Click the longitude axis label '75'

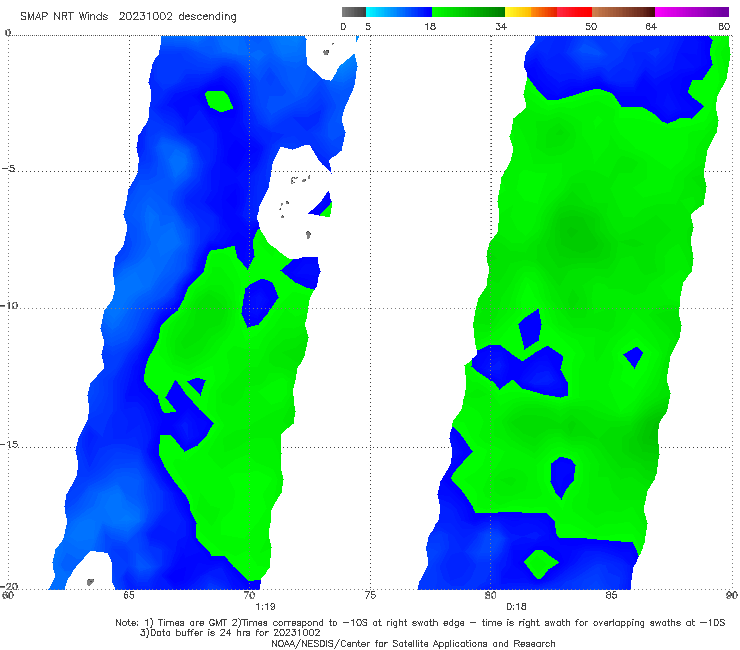tap(370, 595)
